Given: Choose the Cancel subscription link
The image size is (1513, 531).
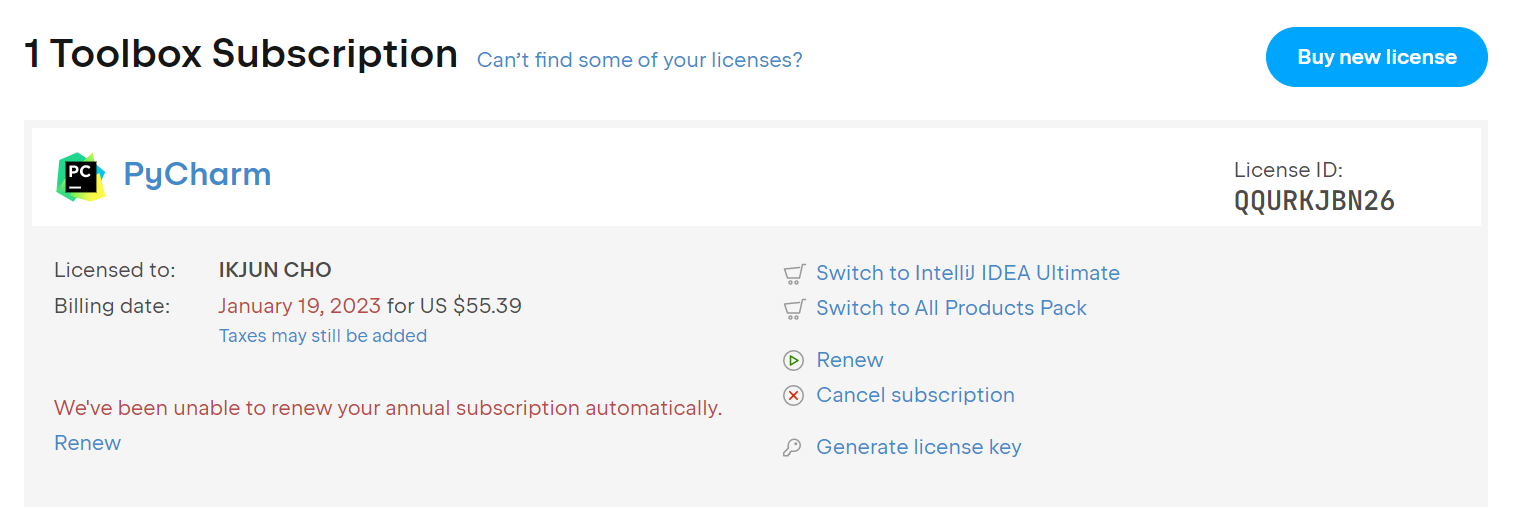Looking at the screenshot, I should [915, 395].
